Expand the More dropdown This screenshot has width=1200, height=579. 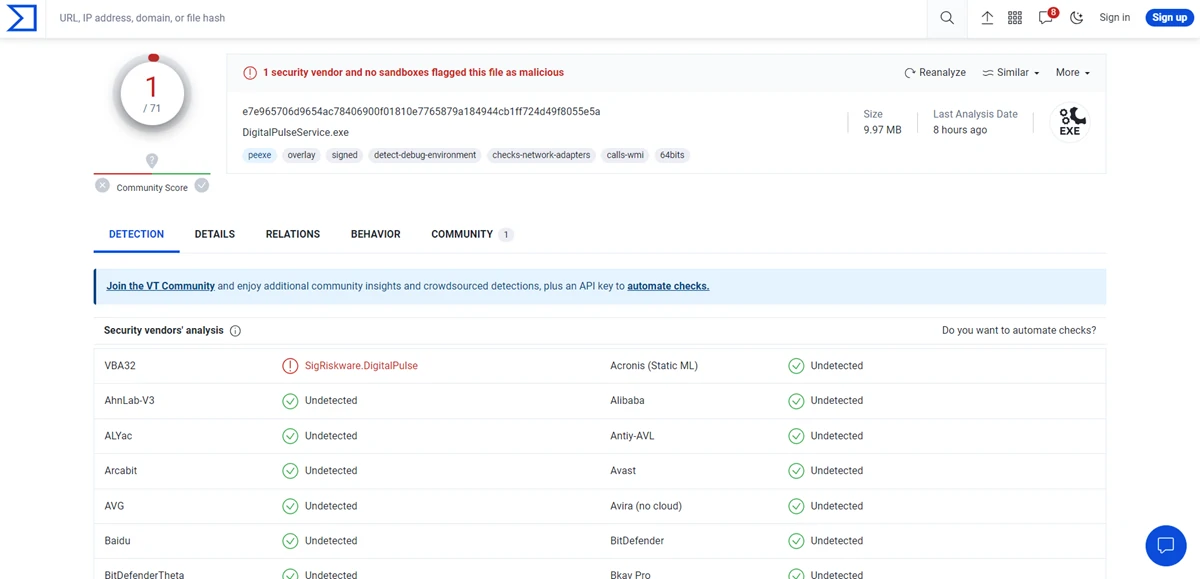(x=1073, y=72)
